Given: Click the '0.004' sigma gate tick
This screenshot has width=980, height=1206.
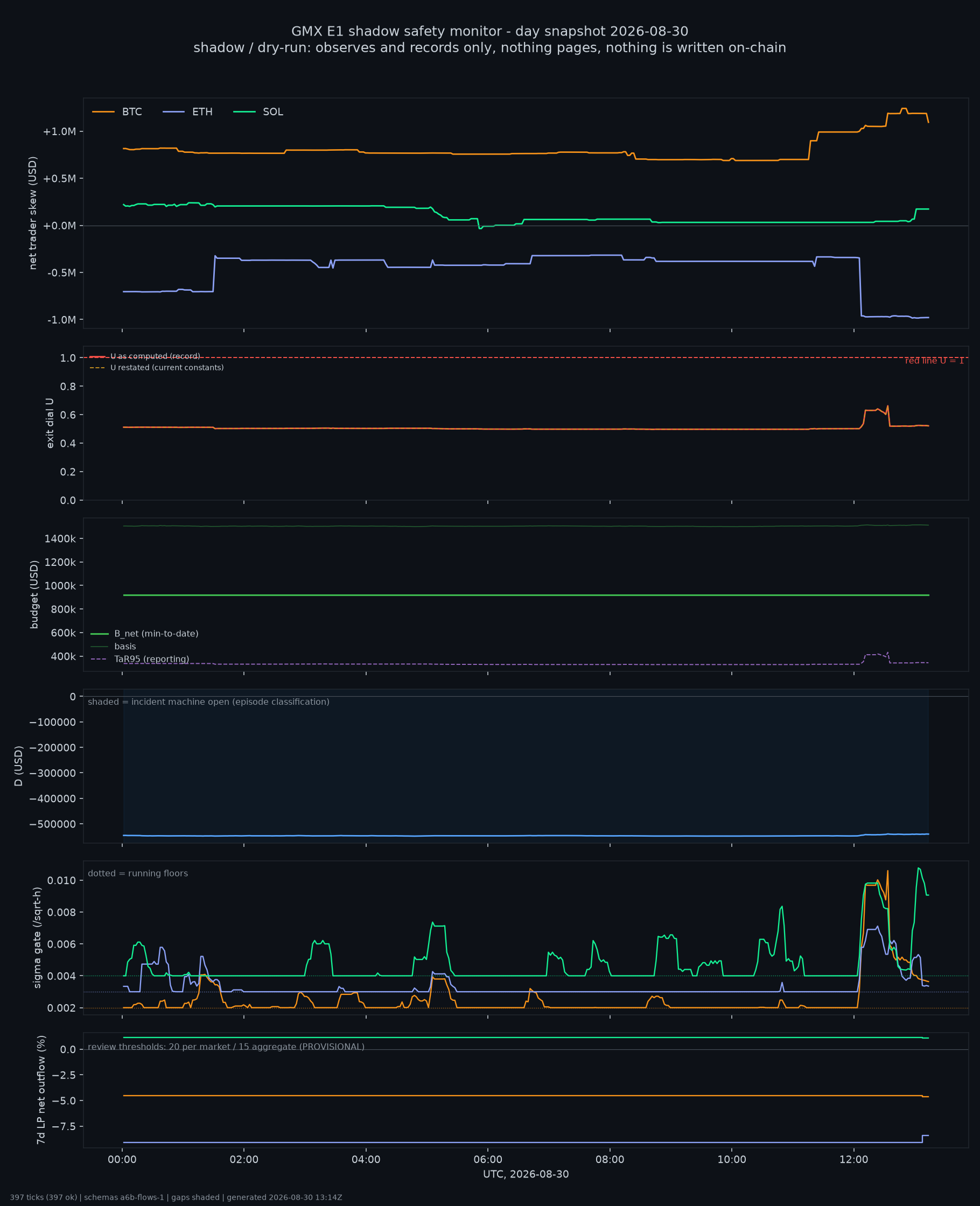Looking at the screenshot, I should click(x=61, y=976).
